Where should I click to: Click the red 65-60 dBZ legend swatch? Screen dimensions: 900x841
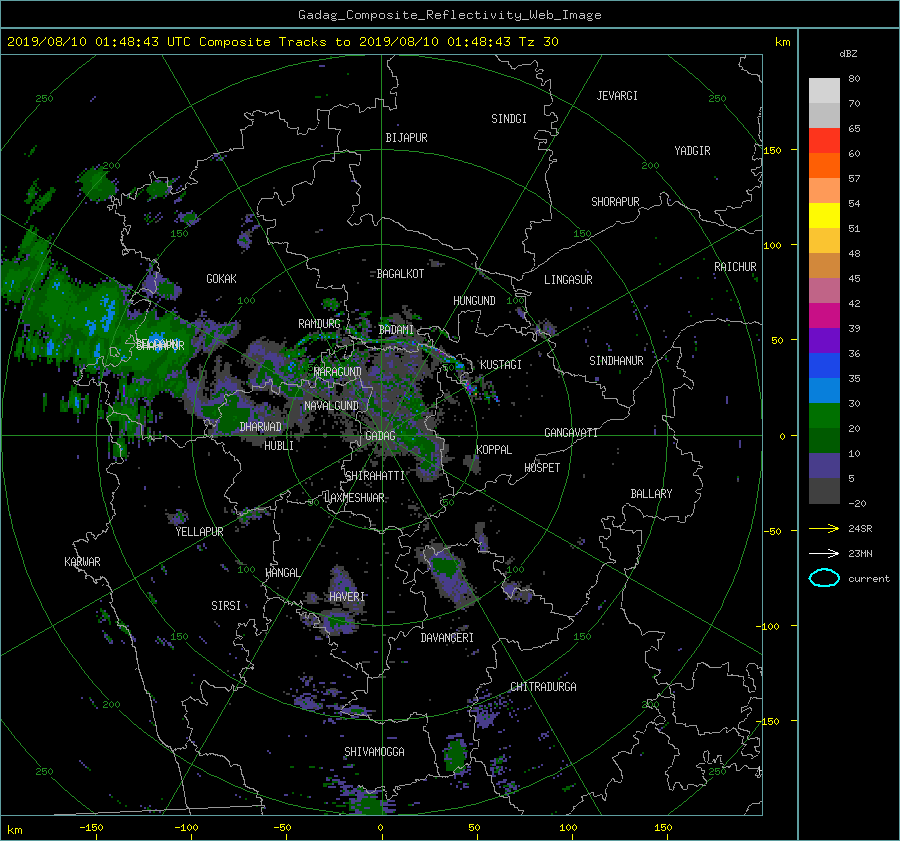point(824,140)
